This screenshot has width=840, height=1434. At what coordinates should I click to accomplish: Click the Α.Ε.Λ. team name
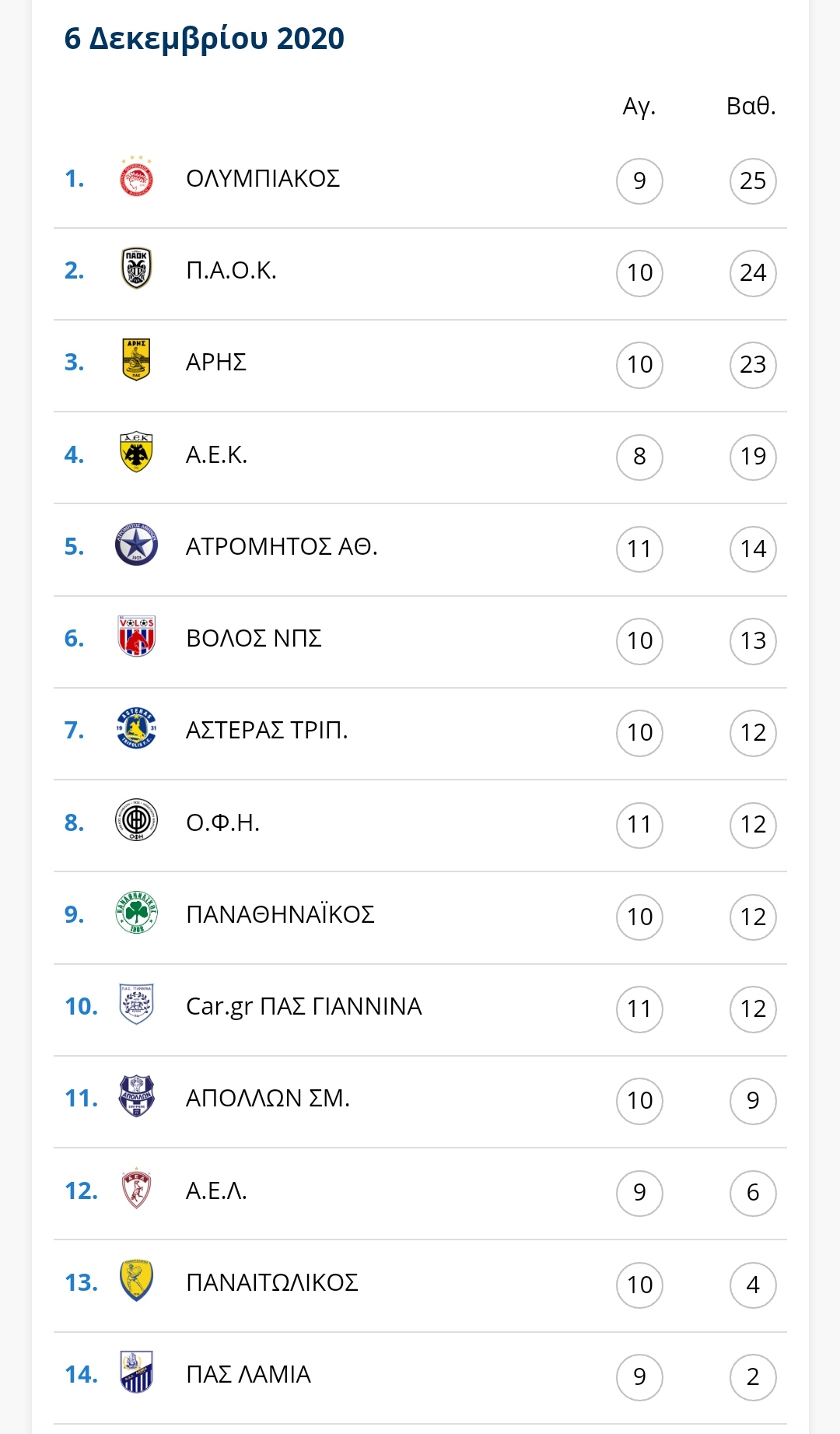click(x=216, y=1190)
